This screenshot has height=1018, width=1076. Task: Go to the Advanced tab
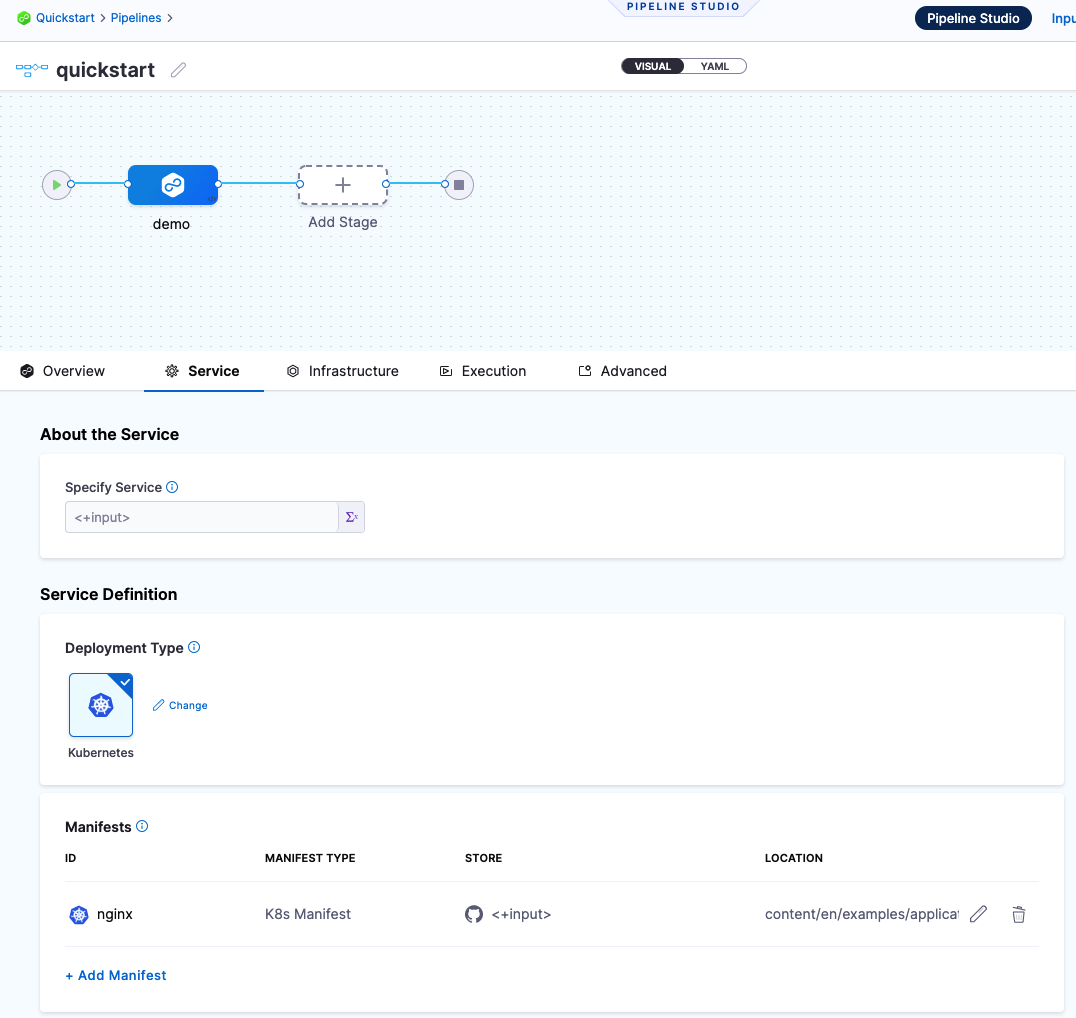point(622,371)
